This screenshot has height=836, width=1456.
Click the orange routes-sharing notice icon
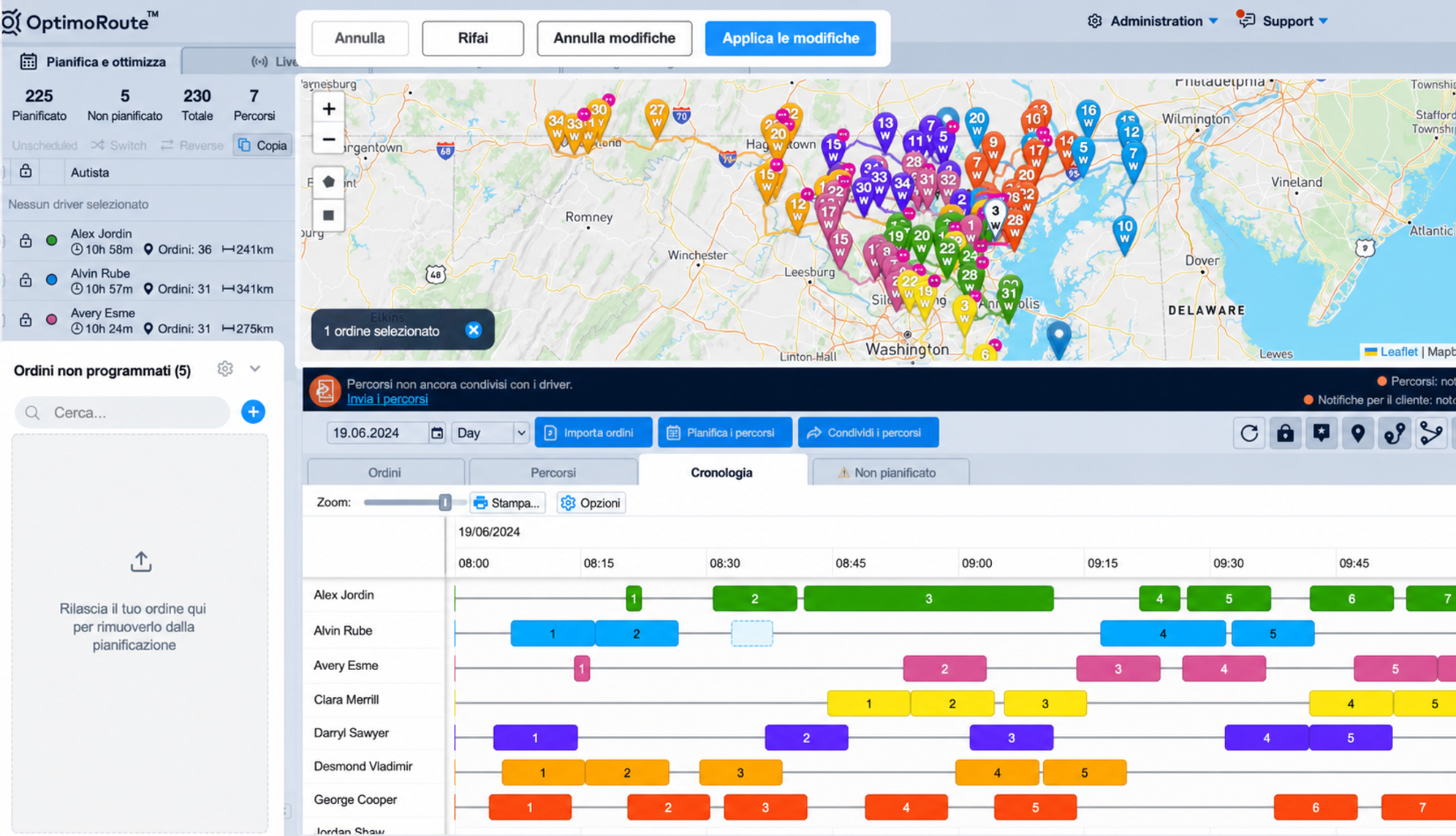[325, 391]
